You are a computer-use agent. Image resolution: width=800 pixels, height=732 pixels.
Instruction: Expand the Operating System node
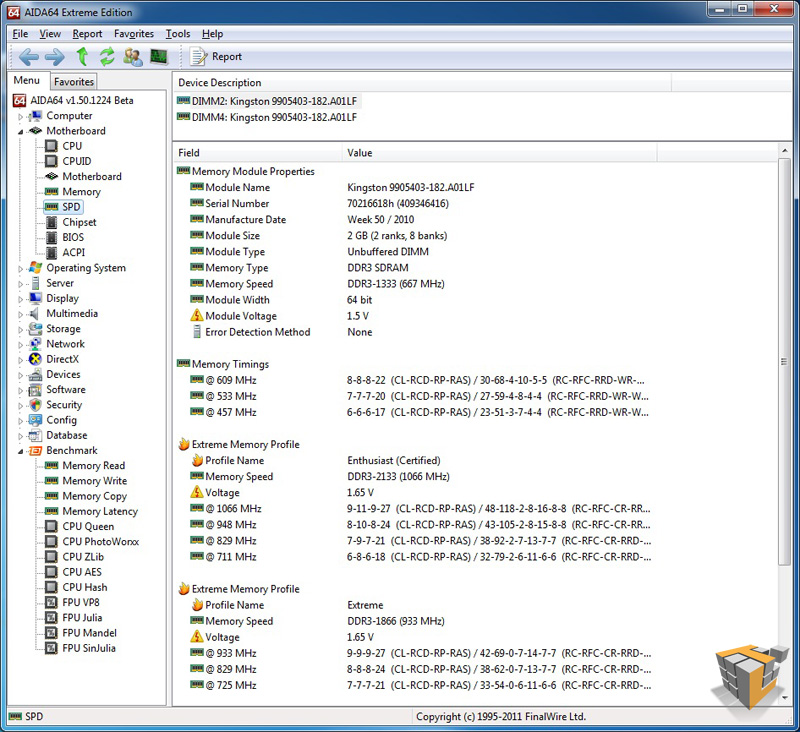(20, 269)
